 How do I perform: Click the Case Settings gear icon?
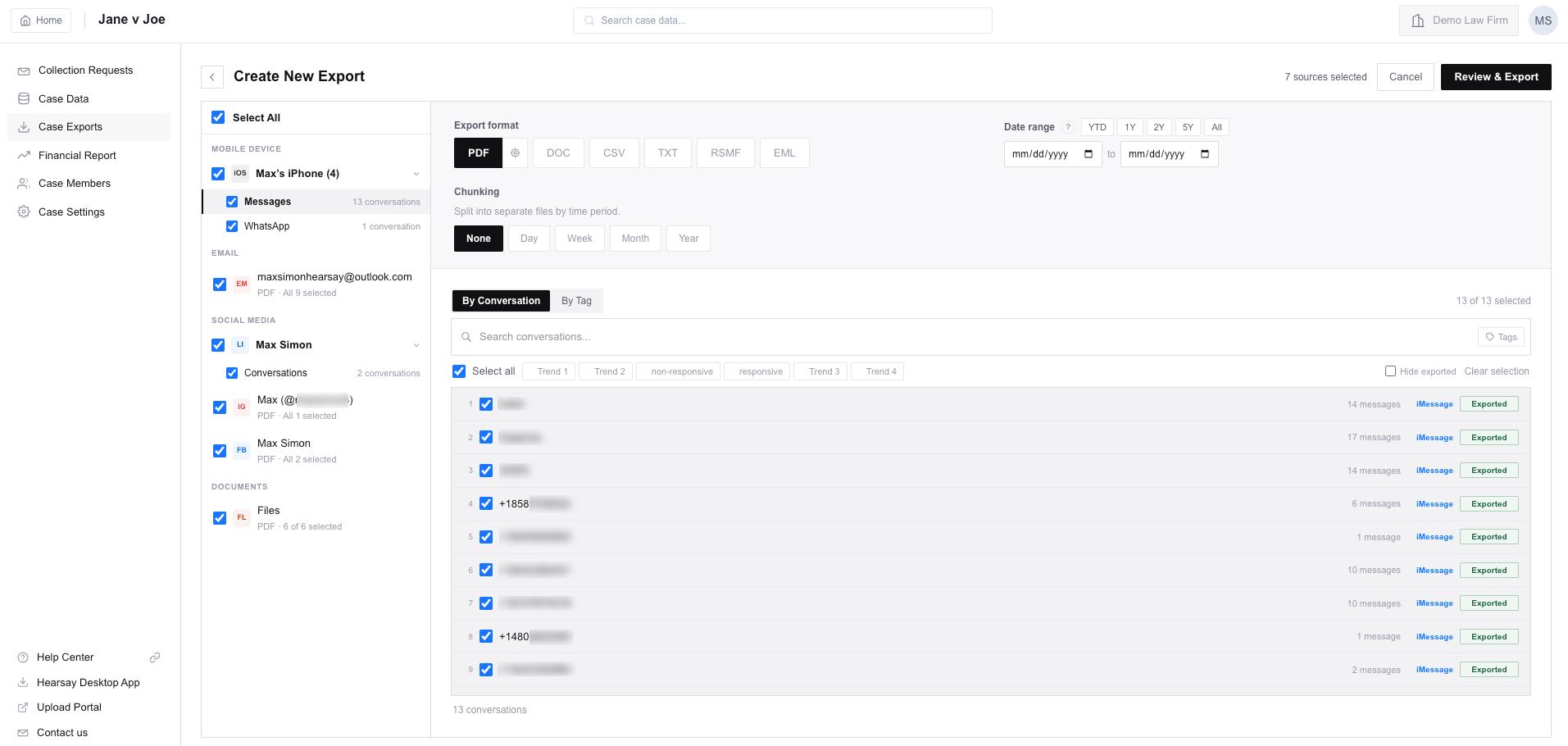24,212
